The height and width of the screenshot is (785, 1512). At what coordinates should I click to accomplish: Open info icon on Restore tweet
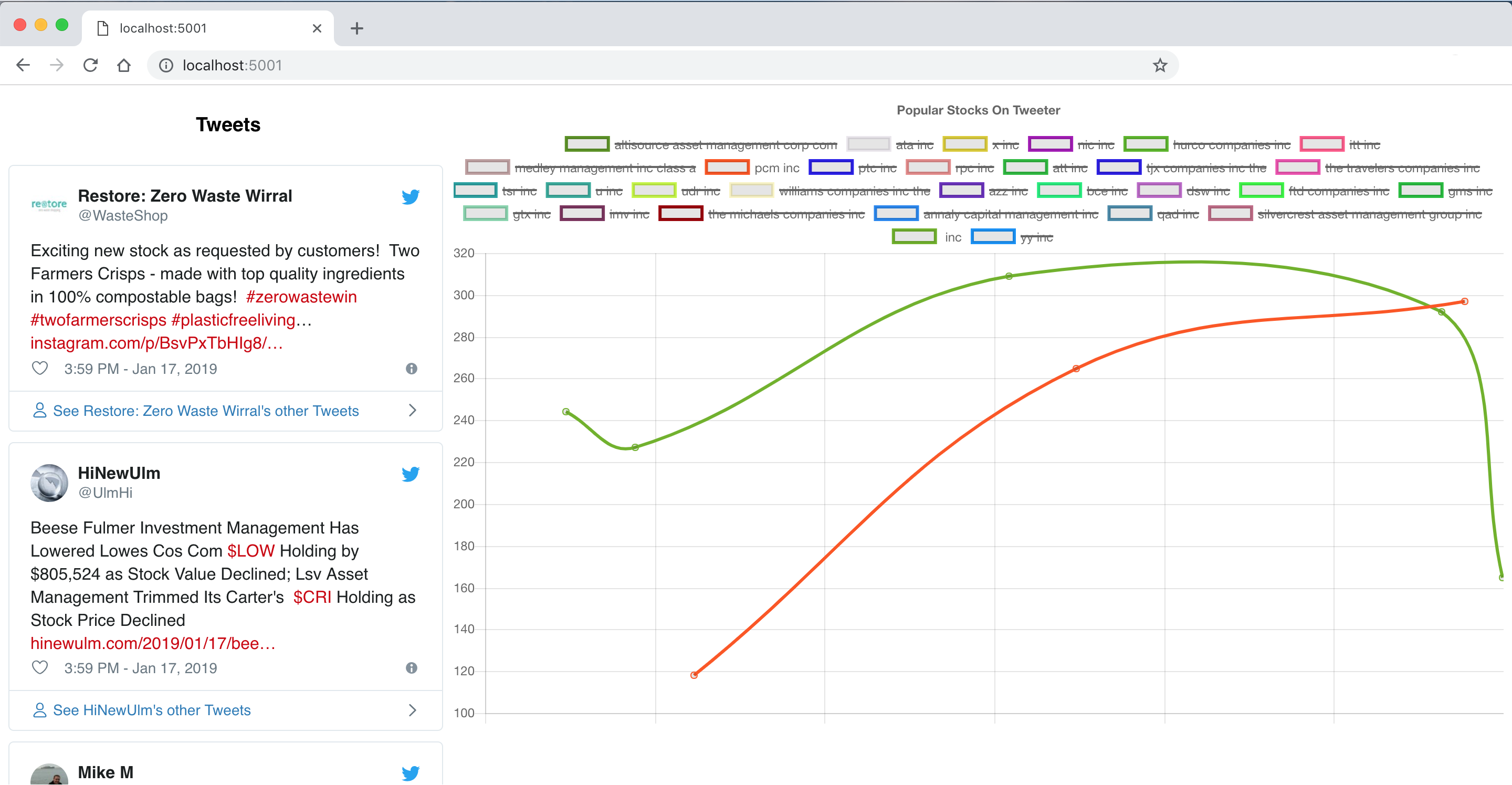(x=412, y=369)
